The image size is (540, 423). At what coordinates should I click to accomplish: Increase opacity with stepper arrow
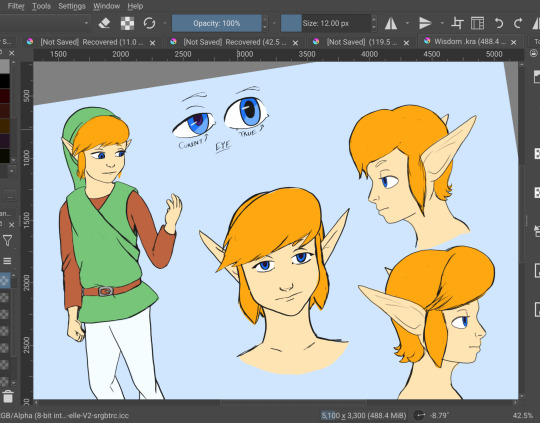[264, 19]
